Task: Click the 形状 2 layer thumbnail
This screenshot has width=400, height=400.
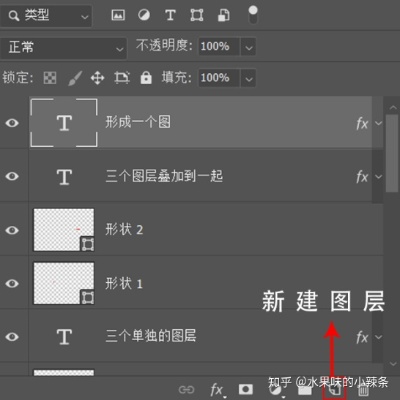Action: tap(64, 230)
